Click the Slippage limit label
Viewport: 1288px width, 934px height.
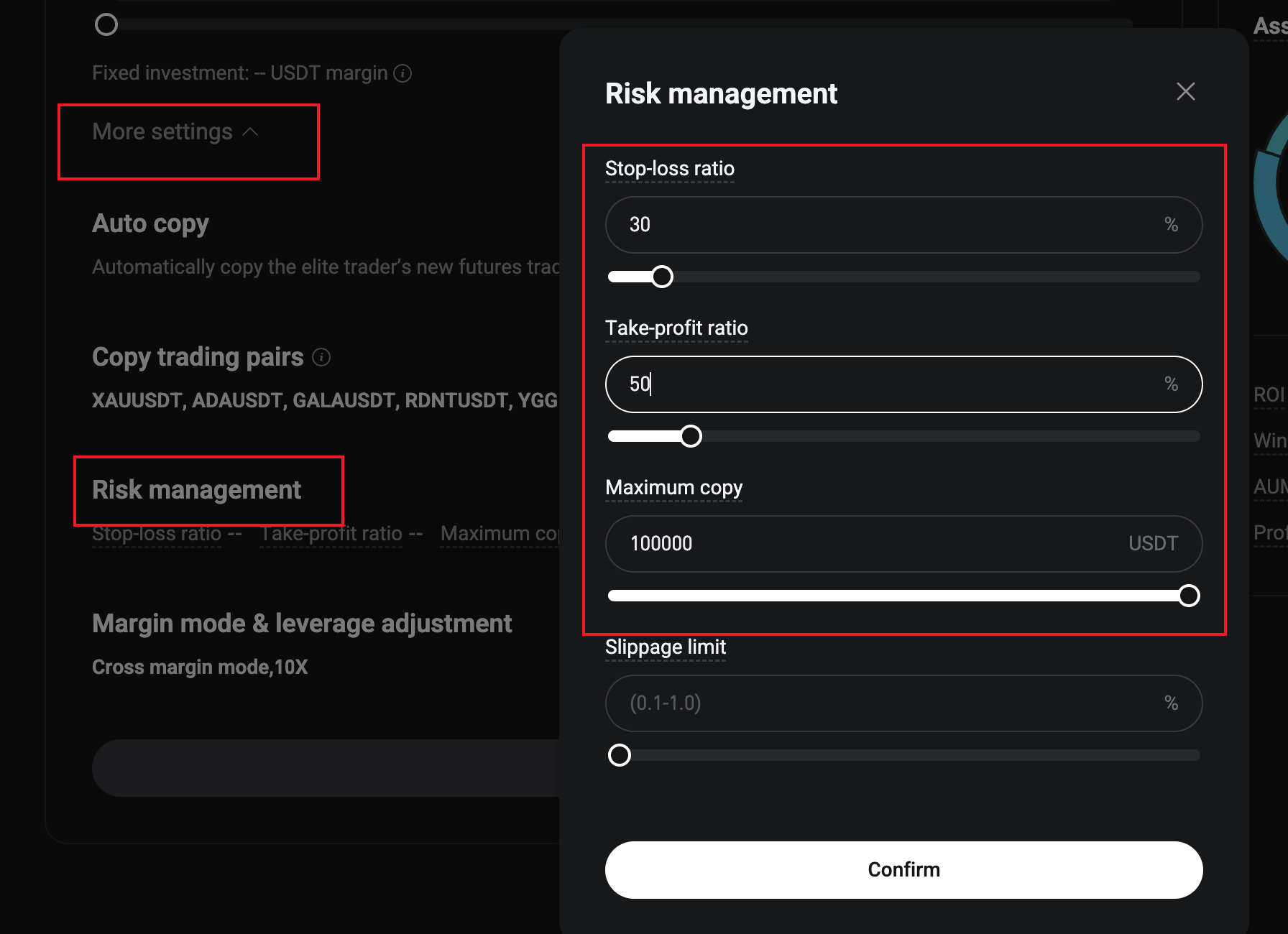tap(665, 647)
